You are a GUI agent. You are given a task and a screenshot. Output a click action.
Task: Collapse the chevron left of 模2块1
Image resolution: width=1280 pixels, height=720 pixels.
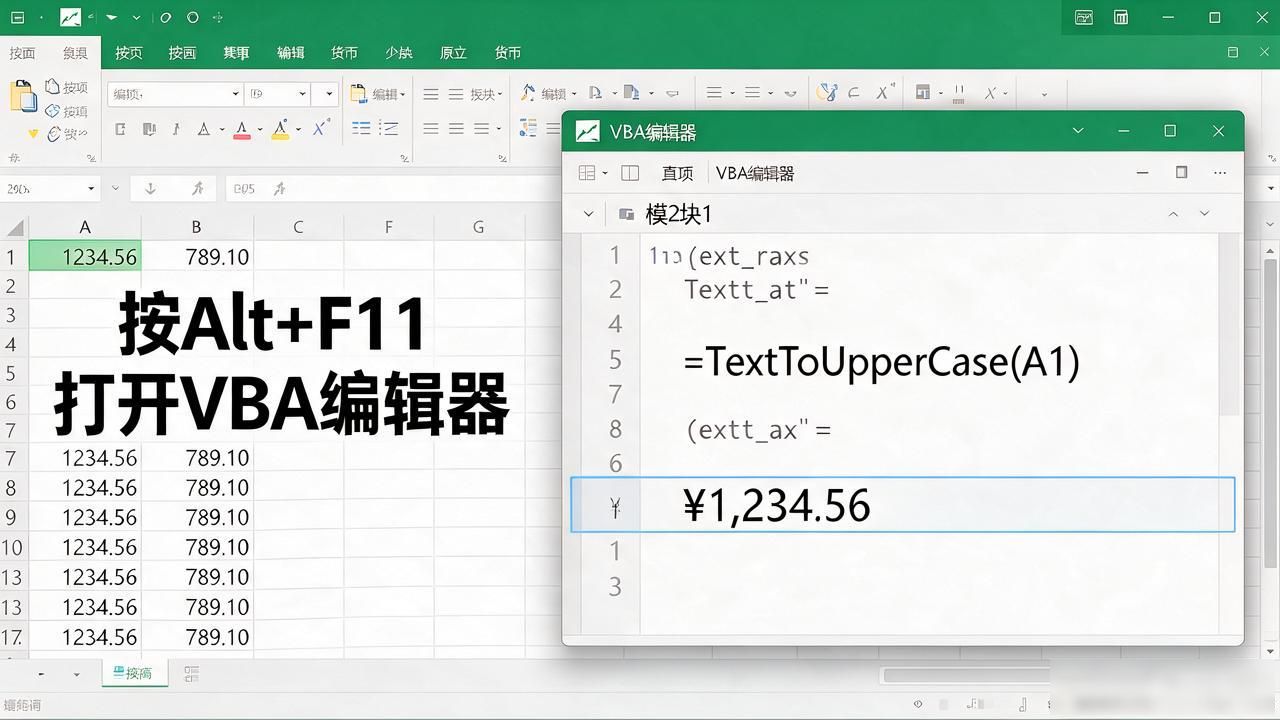click(x=588, y=214)
